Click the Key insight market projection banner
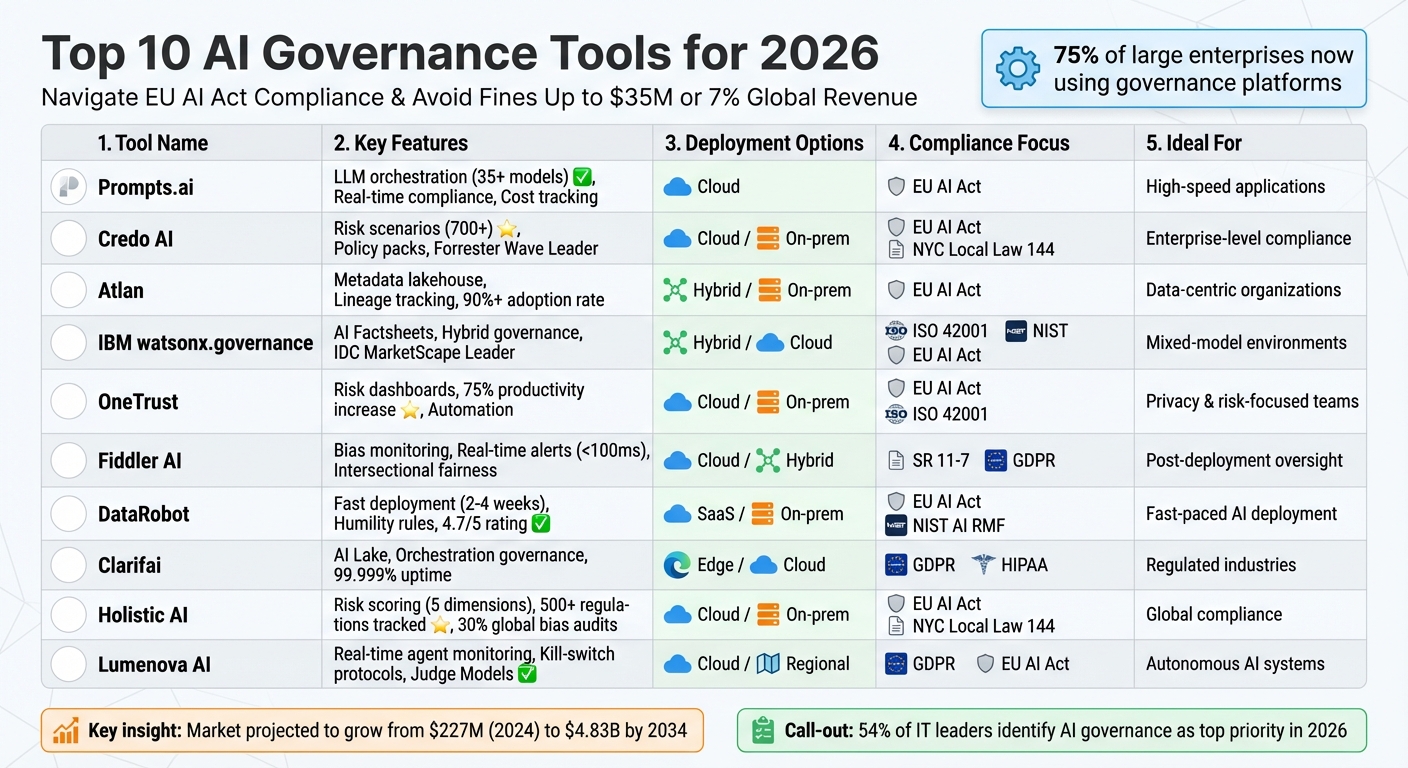This screenshot has height=768, width=1408. [x=372, y=730]
